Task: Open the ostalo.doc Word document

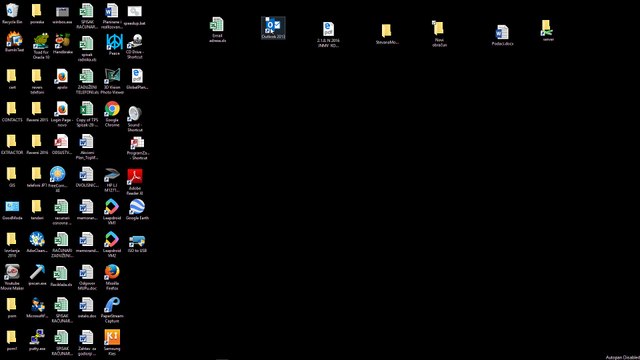Action: [x=87, y=308]
